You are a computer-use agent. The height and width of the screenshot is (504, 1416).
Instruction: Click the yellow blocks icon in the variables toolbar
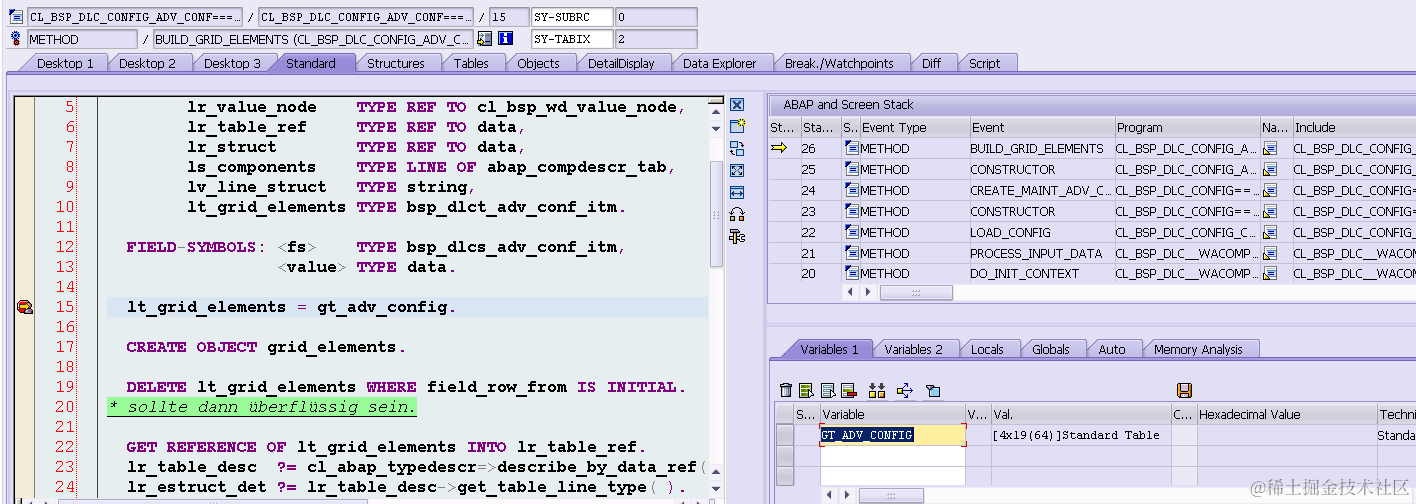click(x=877, y=390)
